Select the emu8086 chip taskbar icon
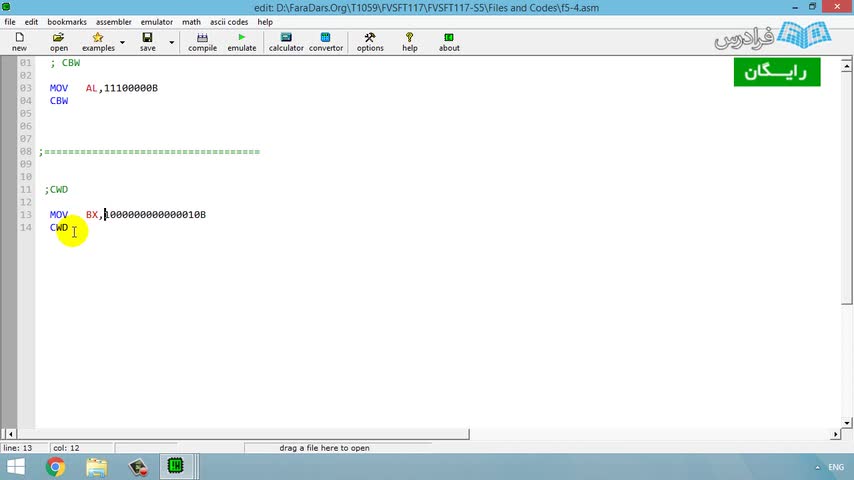 [x=175, y=466]
